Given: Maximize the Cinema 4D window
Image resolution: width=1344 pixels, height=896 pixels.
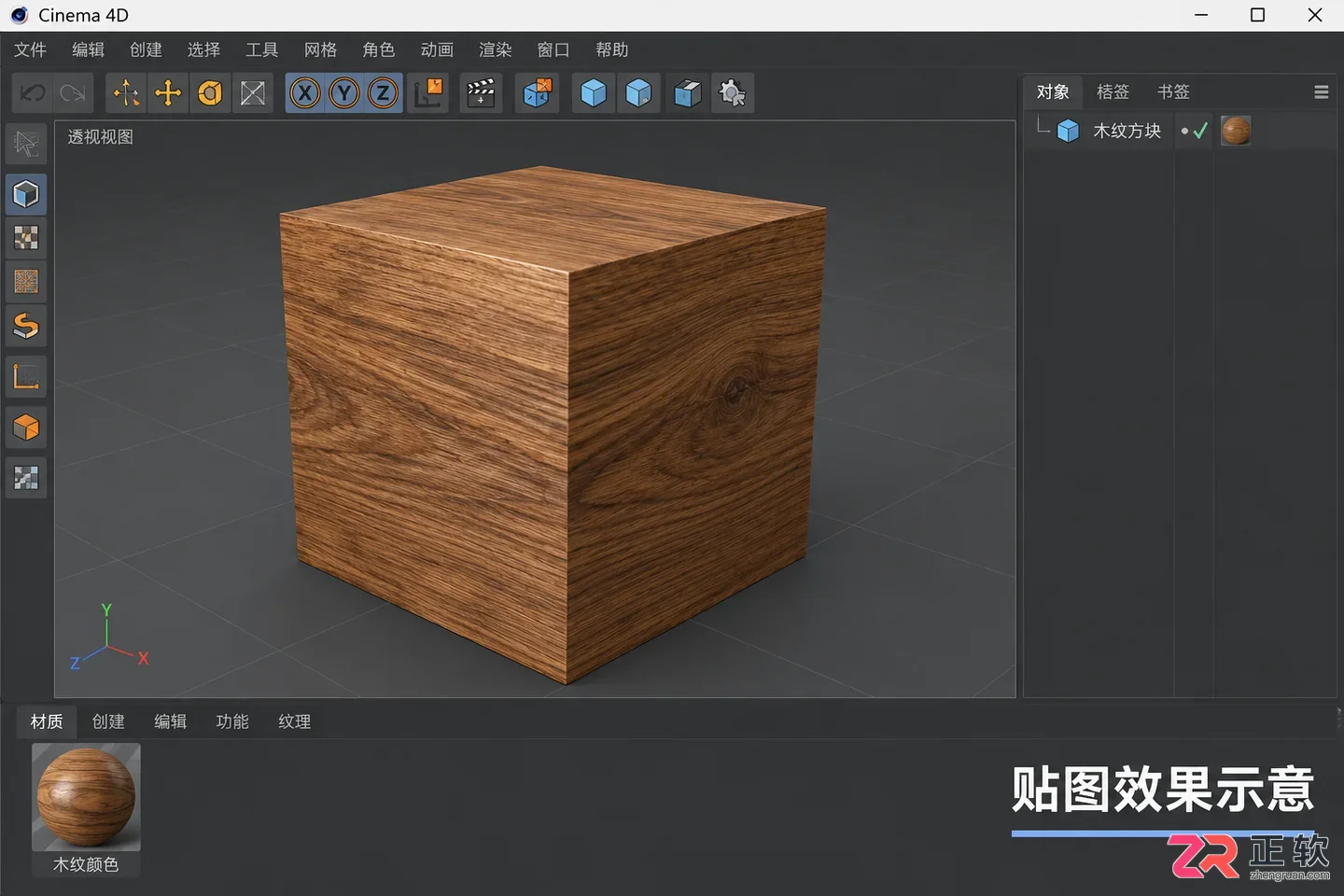Looking at the screenshot, I should pyautogui.click(x=1257, y=15).
